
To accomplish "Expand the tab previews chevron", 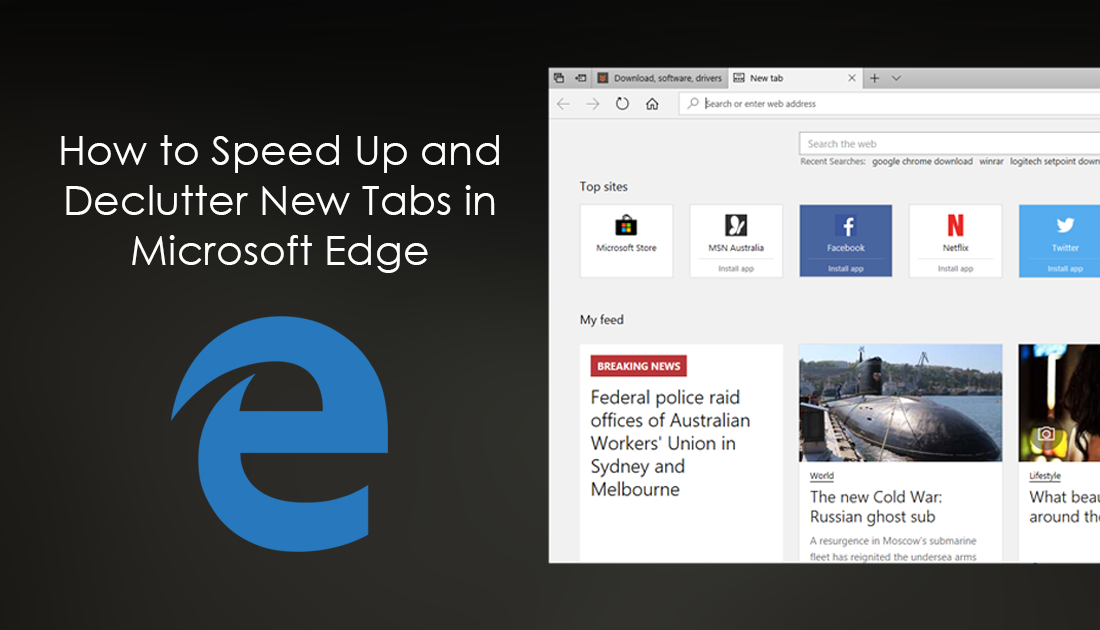I will 896,78.
